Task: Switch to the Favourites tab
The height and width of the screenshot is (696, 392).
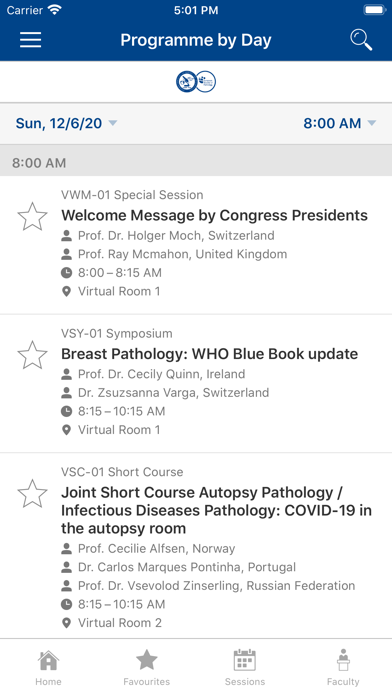Action: 147,667
